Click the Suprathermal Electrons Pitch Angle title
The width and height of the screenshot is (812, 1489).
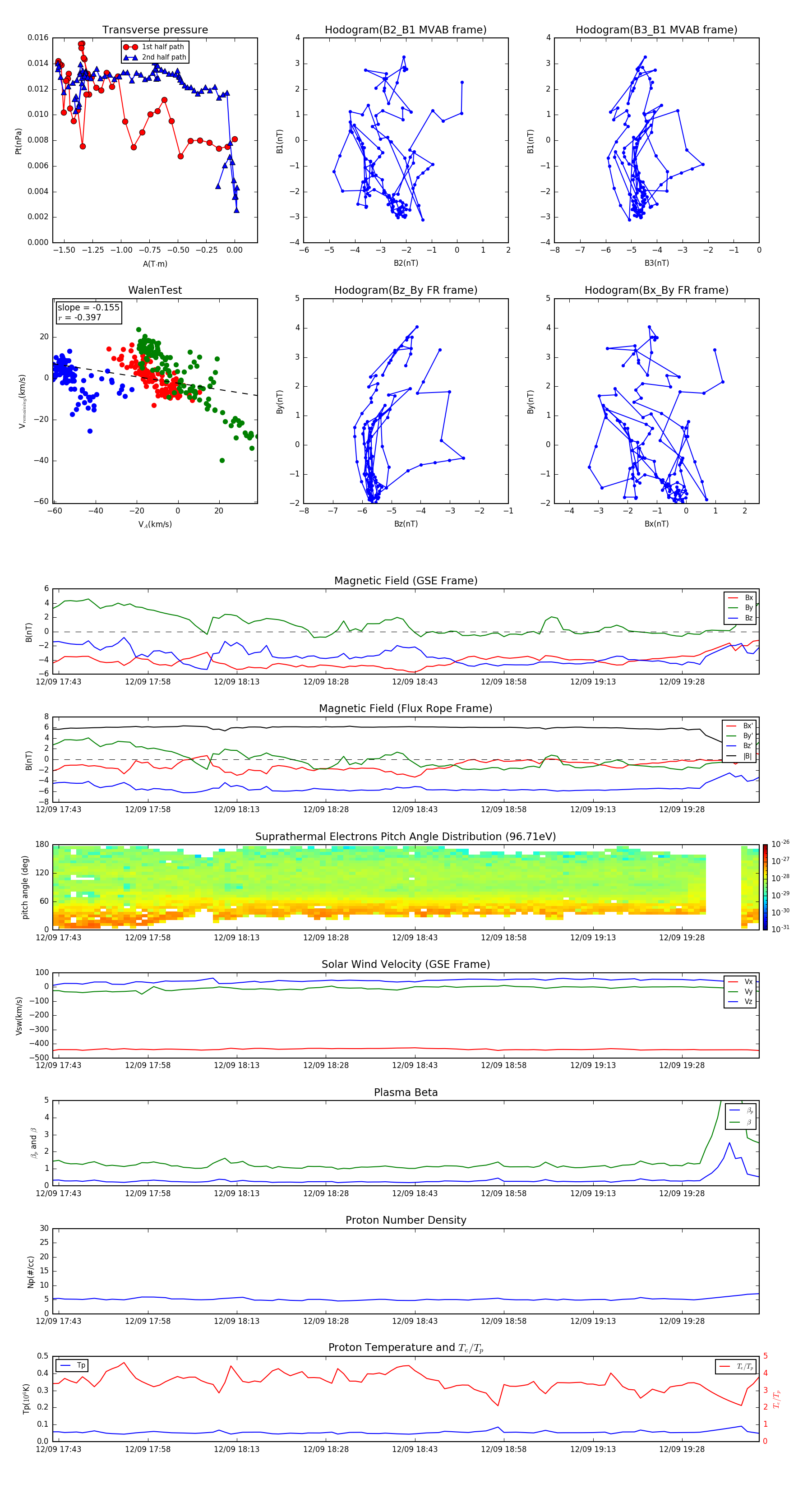point(406,837)
